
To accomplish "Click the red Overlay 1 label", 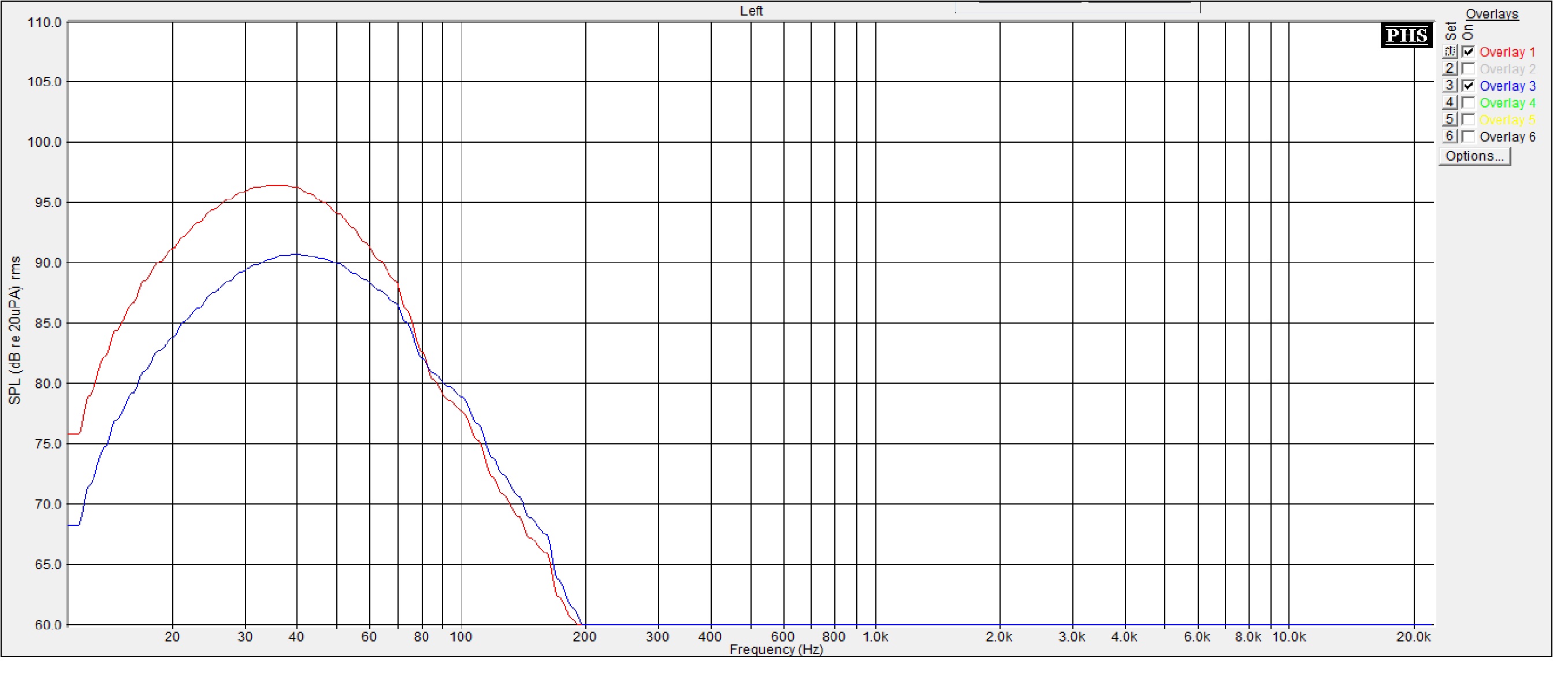I will click(1507, 53).
